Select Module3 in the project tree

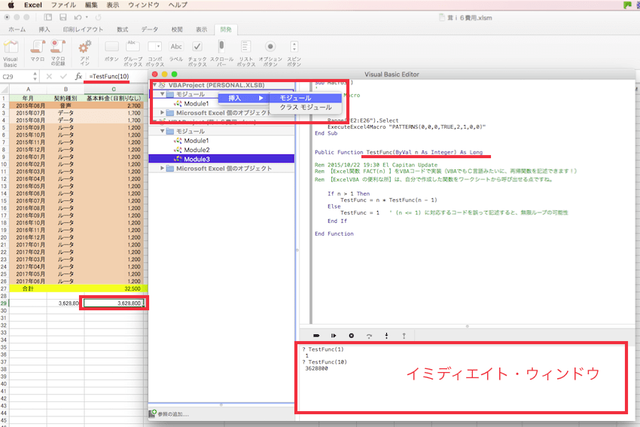tap(221, 159)
